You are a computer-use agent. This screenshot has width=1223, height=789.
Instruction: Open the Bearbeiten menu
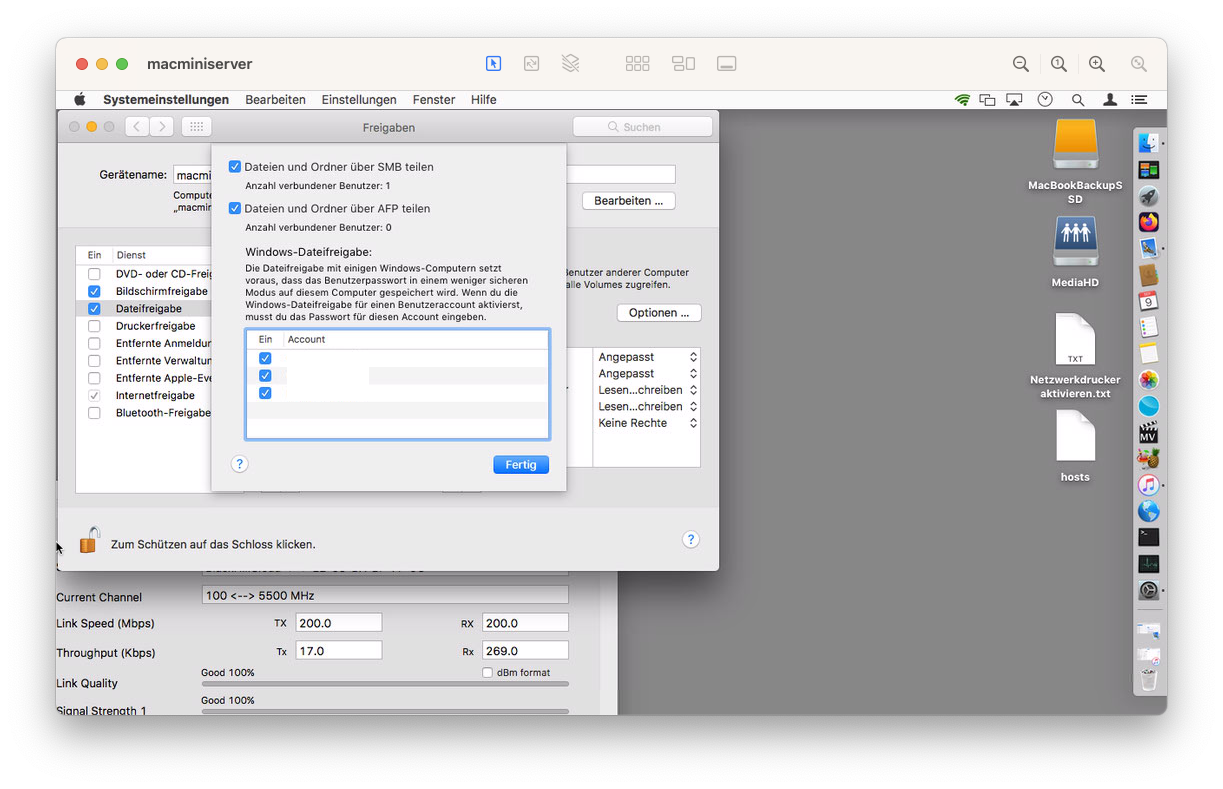pyautogui.click(x=275, y=100)
